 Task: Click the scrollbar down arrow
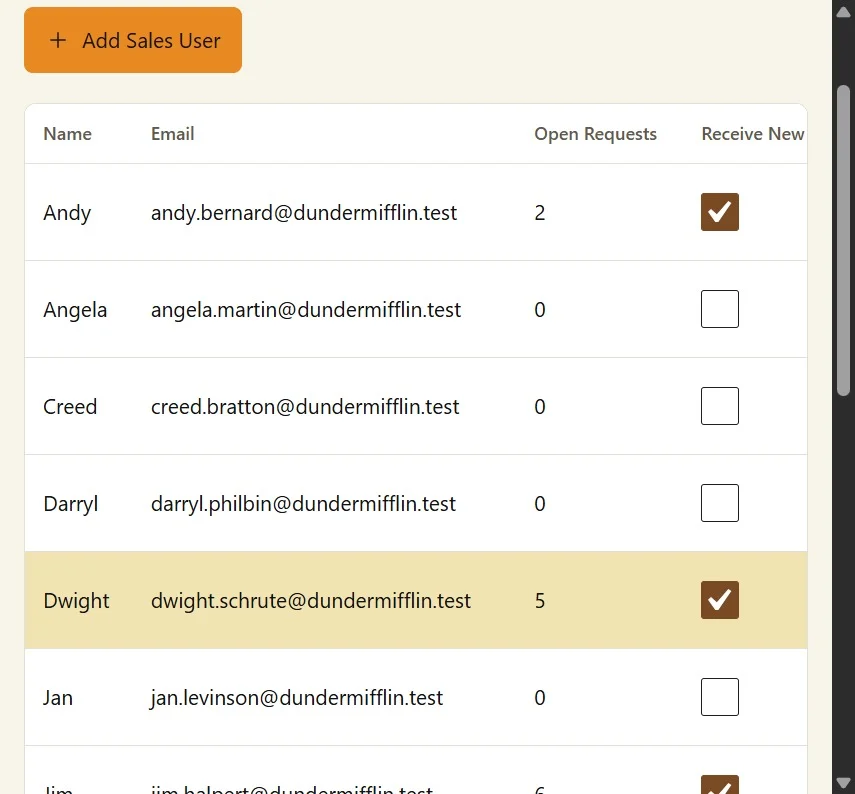coord(844,783)
